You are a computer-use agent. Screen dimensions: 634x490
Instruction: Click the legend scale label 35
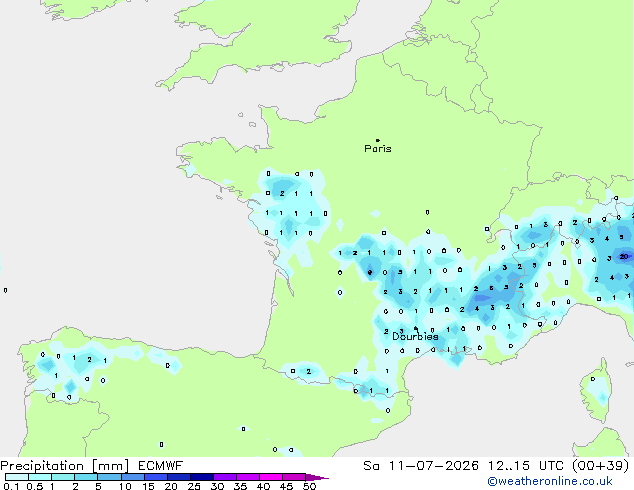point(240,486)
